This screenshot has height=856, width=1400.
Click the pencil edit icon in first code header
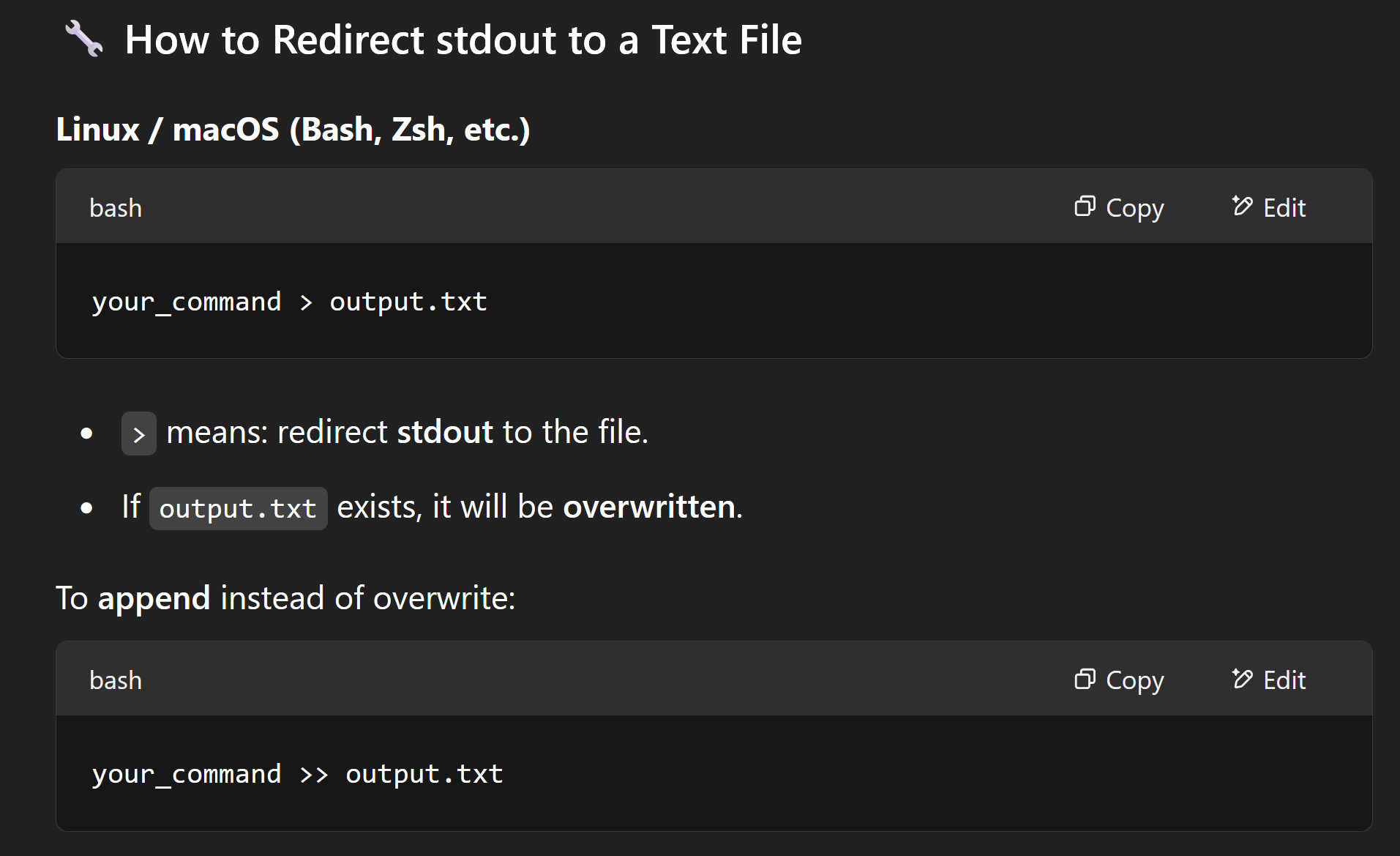(x=1242, y=206)
